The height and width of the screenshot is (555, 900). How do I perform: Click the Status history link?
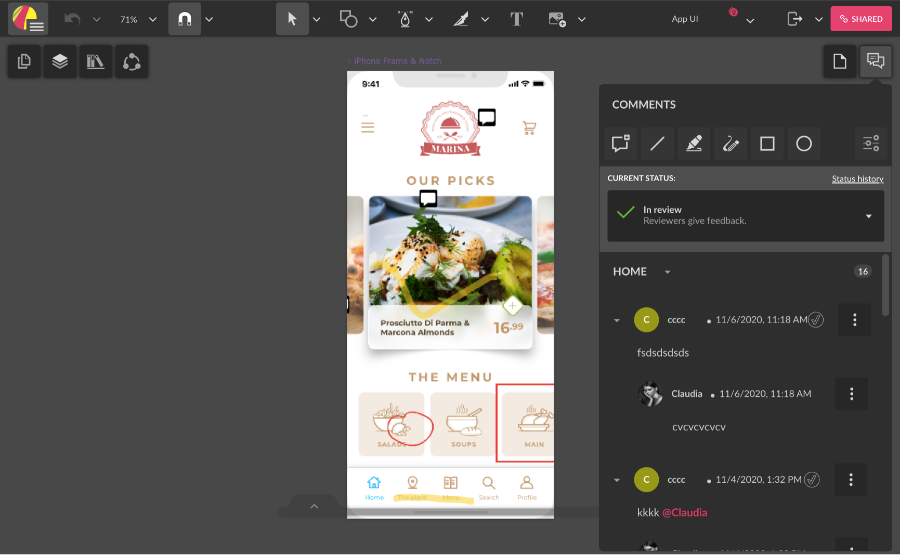pyautogui.click(x=857, y=179)
